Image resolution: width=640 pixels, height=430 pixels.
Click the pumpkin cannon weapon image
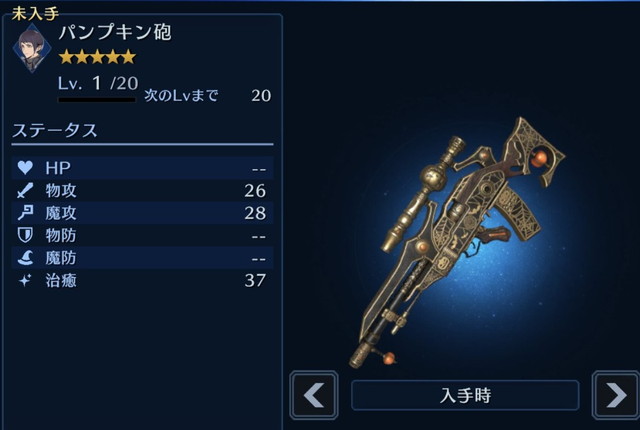[x=456, y=242]
